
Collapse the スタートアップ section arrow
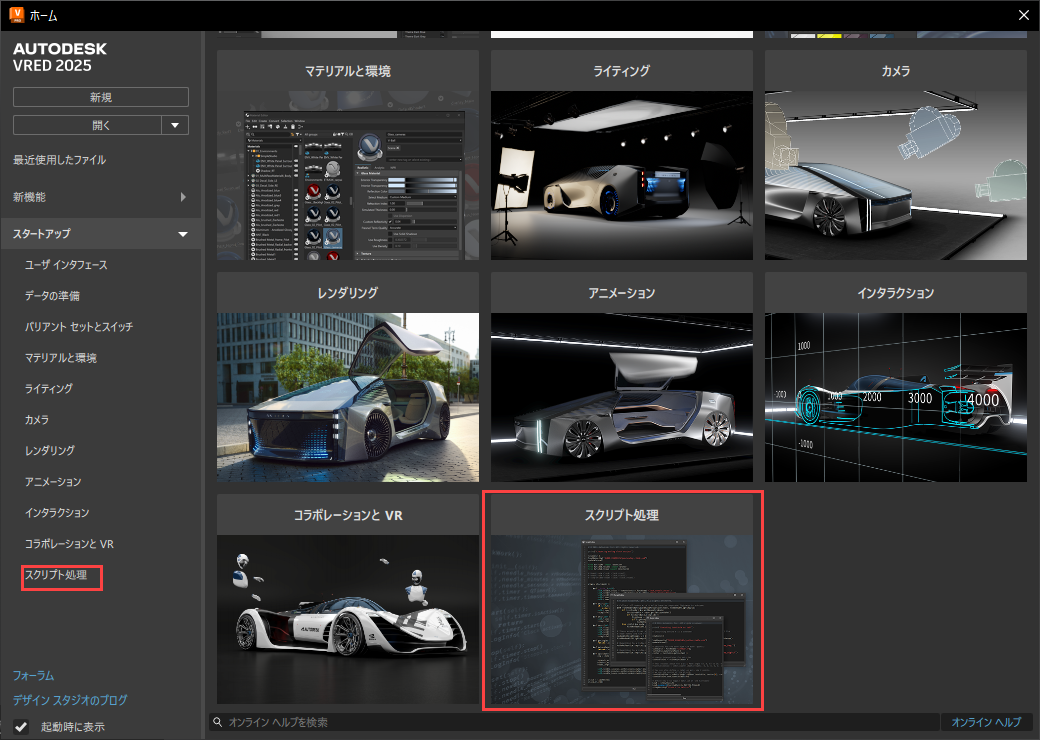tap(183, 234)
